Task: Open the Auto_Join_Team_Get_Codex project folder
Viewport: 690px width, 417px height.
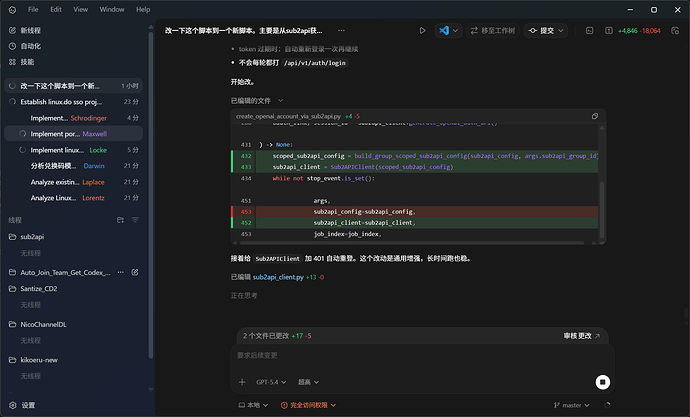Action: coord(59,272)
